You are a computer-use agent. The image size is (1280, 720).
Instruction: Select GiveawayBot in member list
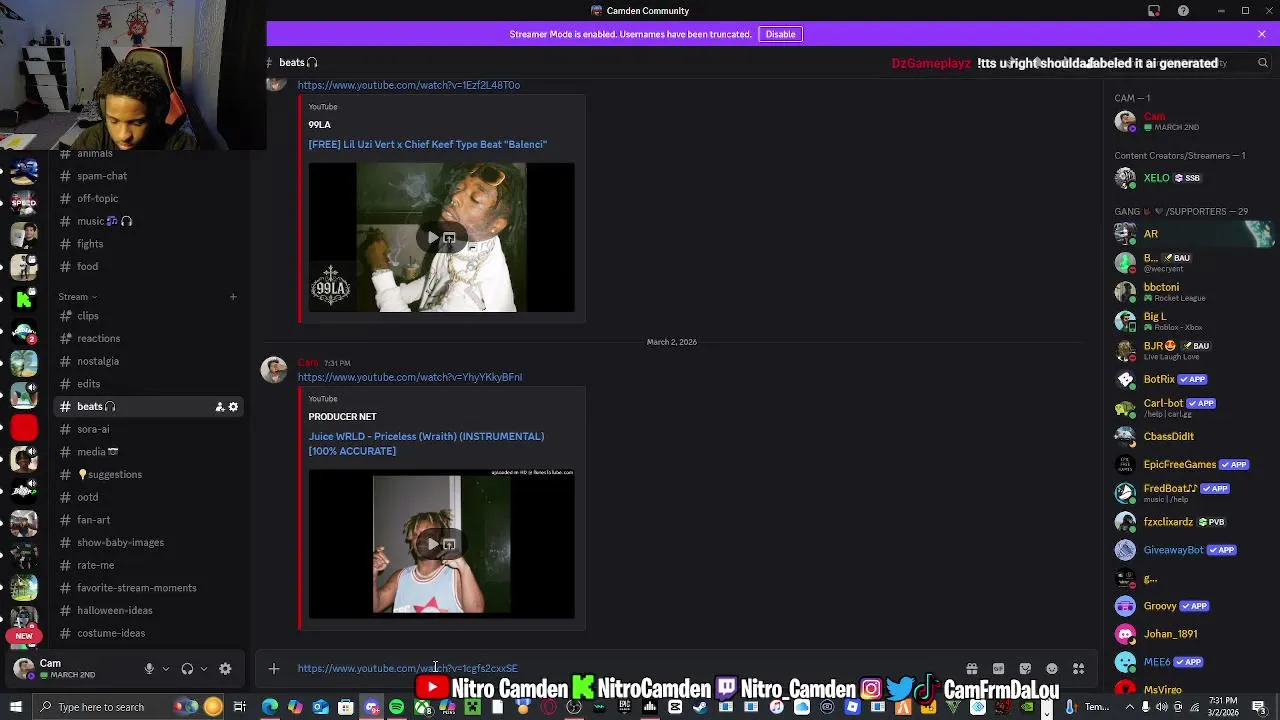[x=1189, y=550]
